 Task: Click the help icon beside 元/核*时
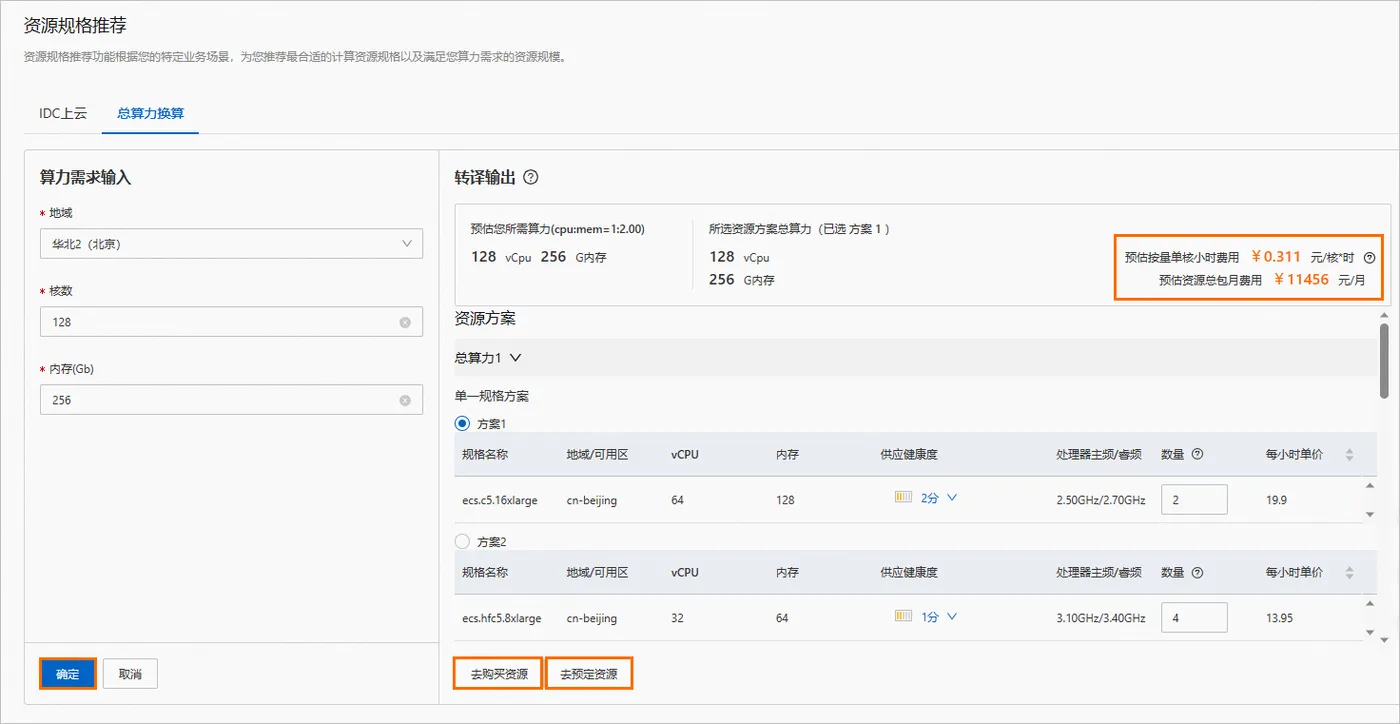tap(1369, 257)
